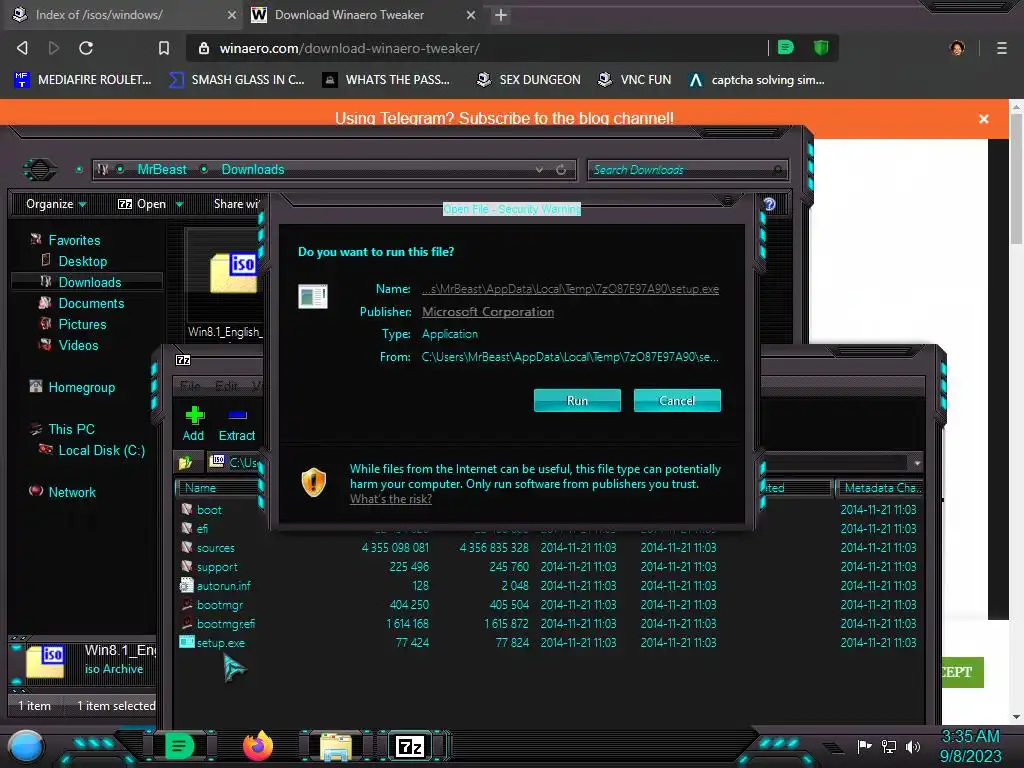
Task: Click Downloads in the Explorer breadcrumb
Action: [x=253, y=169]
